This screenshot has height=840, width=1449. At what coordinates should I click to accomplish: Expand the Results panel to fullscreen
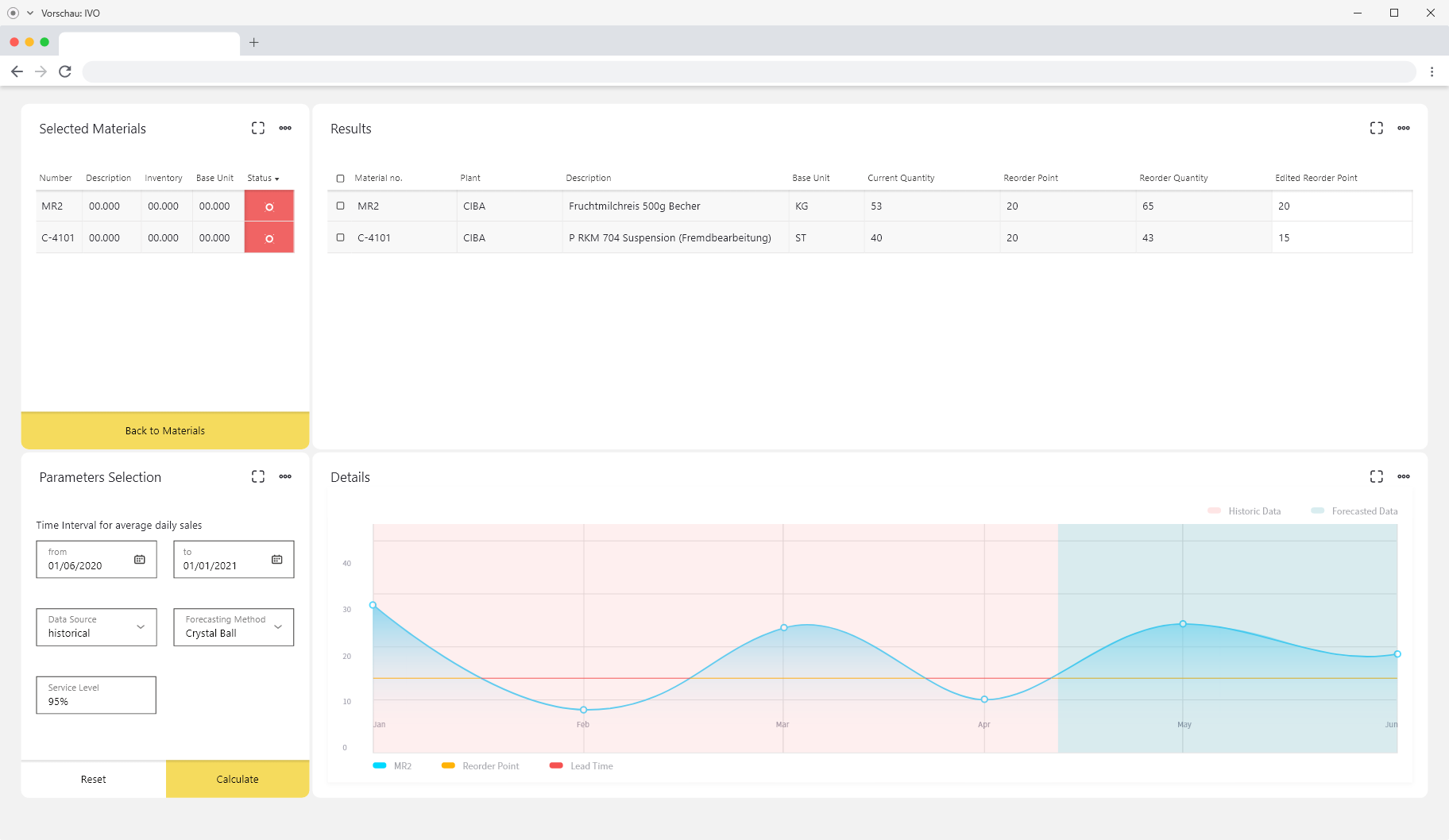point(1377,128)
